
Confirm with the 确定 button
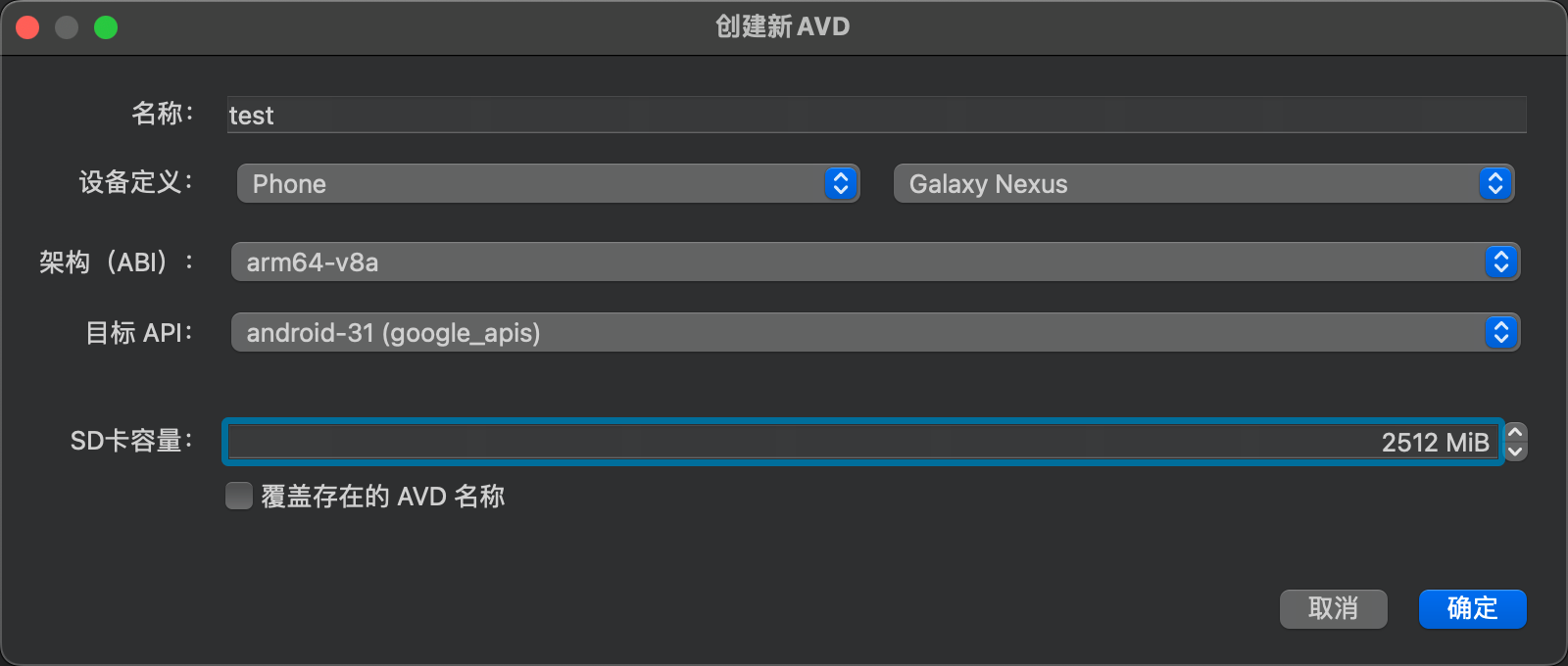(1472, 608)
